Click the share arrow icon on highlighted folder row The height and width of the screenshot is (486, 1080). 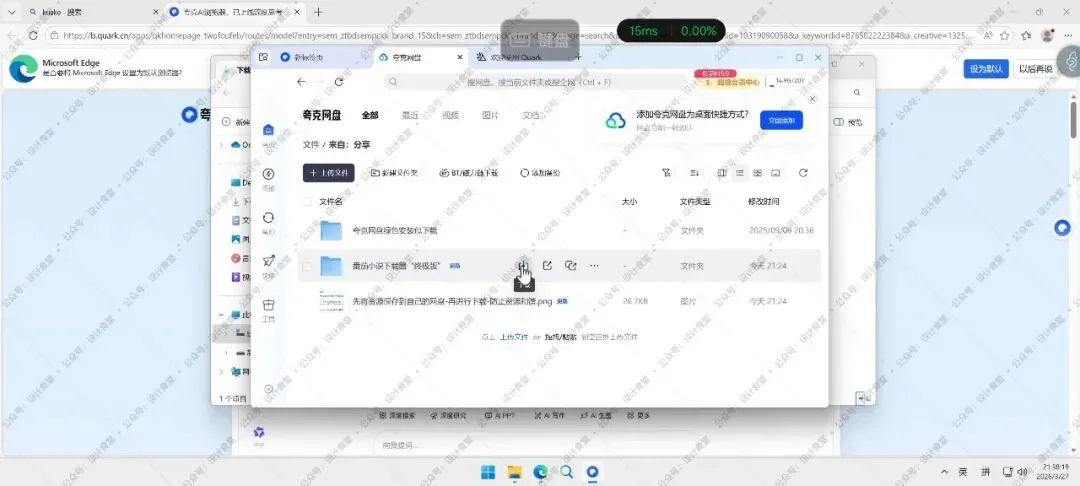547,266
